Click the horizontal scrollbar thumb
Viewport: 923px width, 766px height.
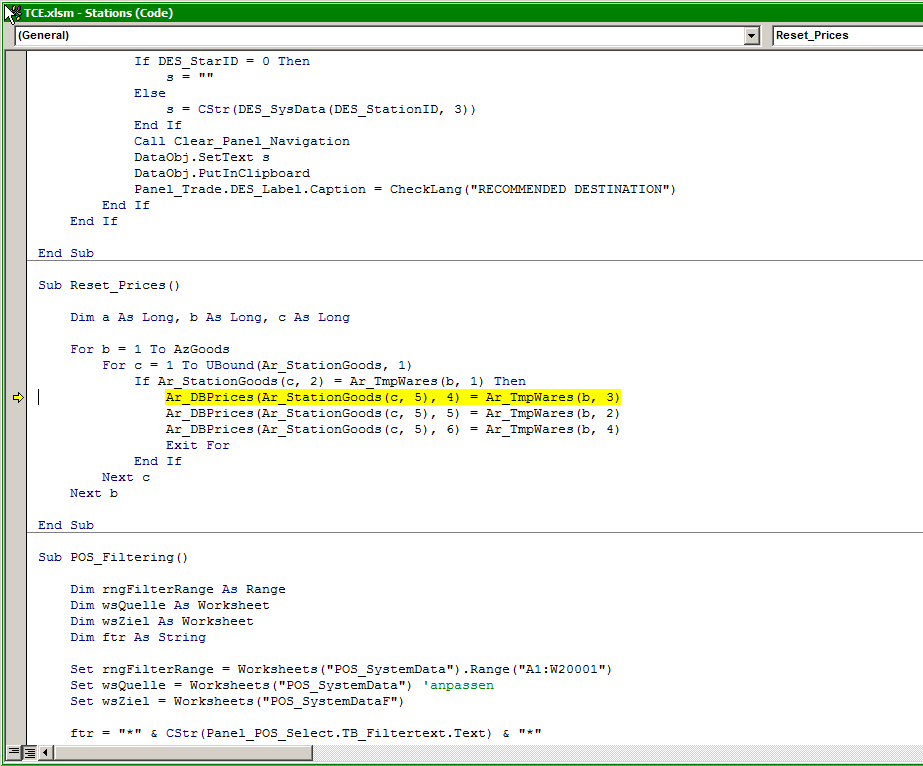(x=183, y=752)
